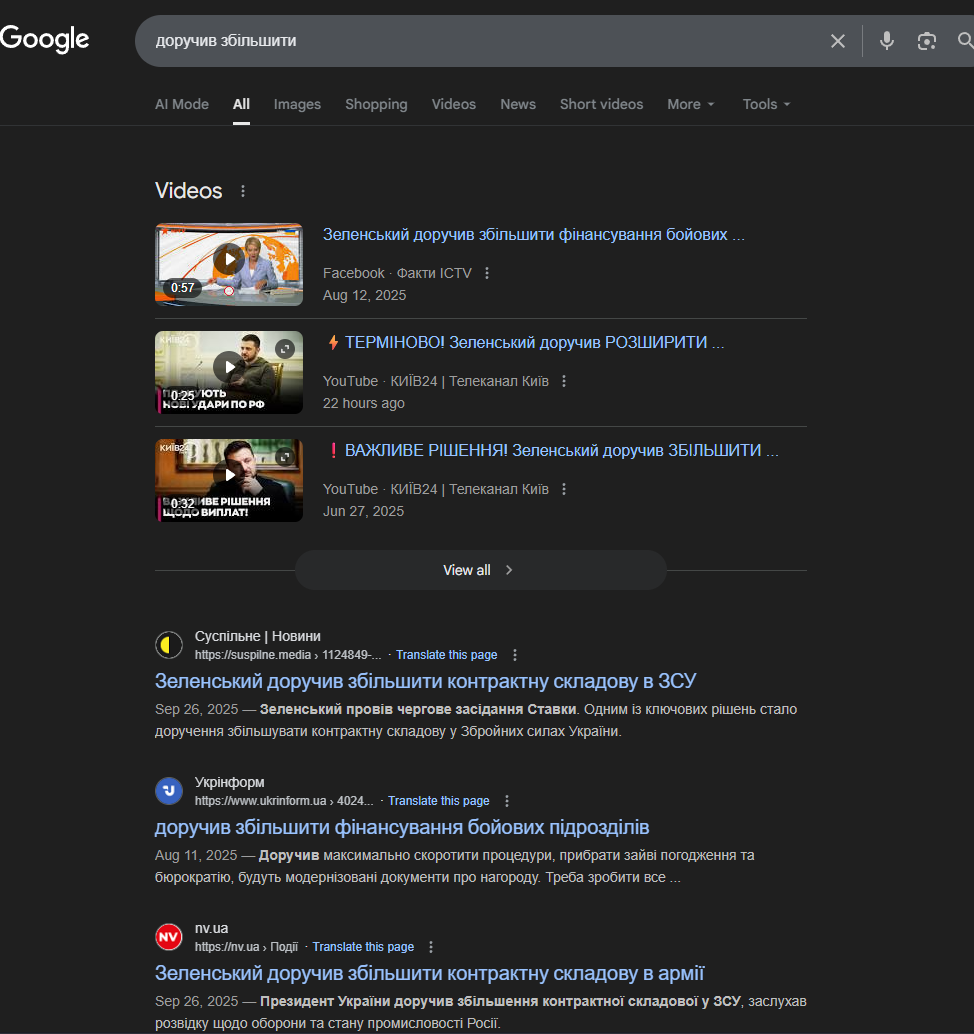The width and height of the screenshot is (974, 1034).
Task: Open options for the Укрінформ result
Action: [507, 801]
